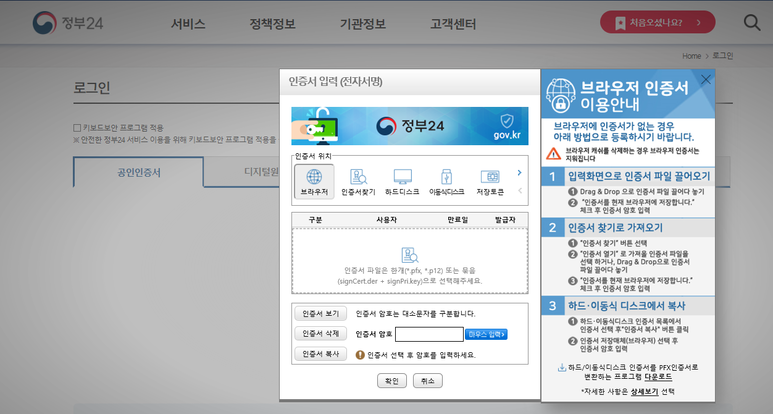Click the red warning triangle icon
The image size is (773, 414).
(x=554, y=154)
